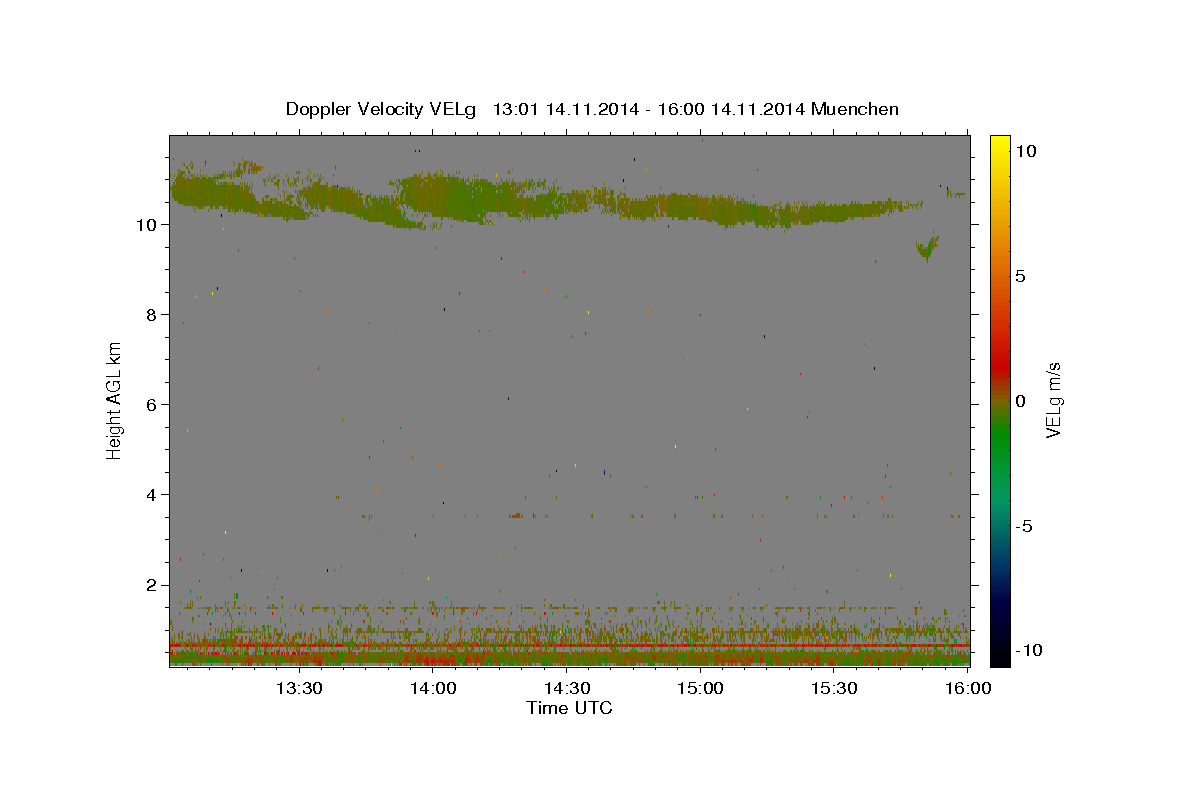Click the small isolated cloud near 15:50
Image resolution: width=1200 pixels, height=800 pixels.
[x=928, y=247]
